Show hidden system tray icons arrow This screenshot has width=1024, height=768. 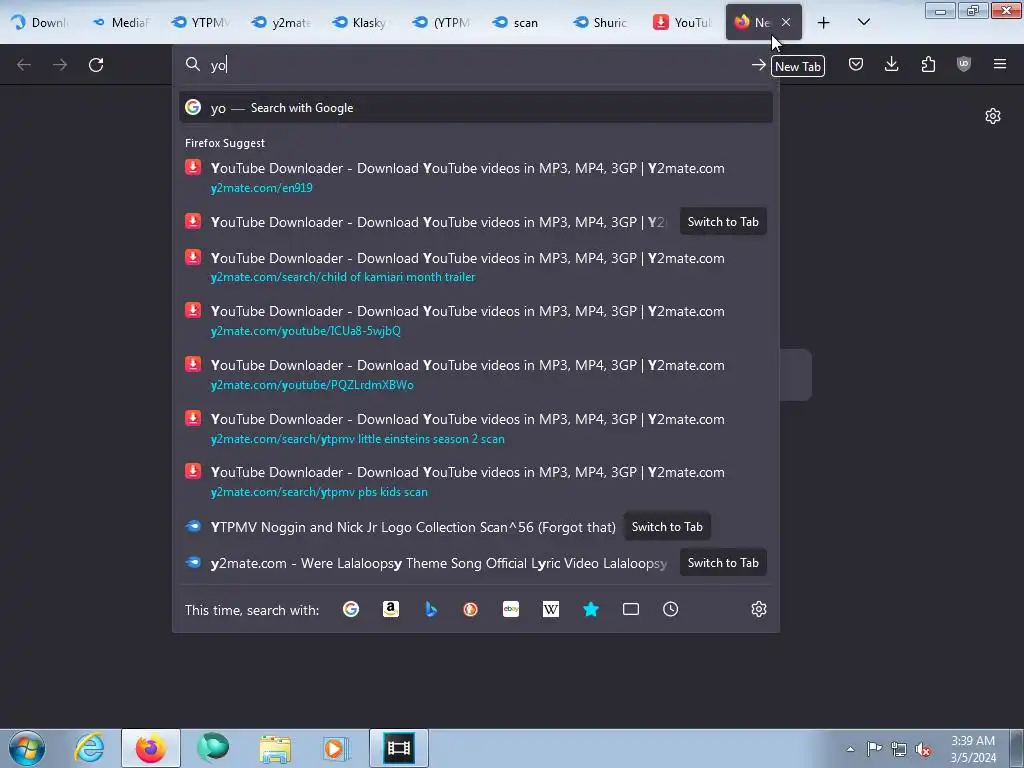(850, 749)
